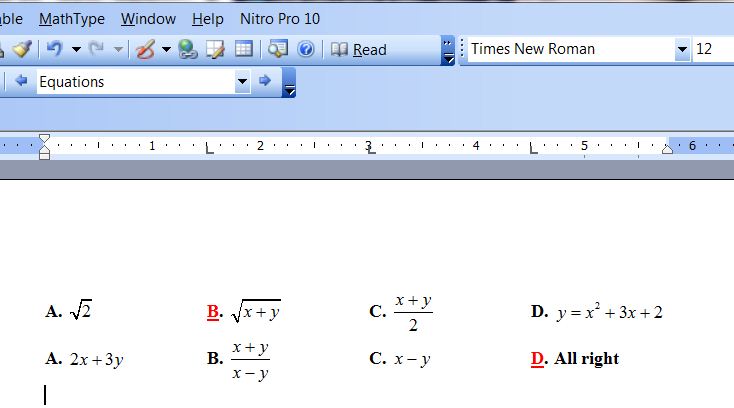Go to next item with blue right arrow
The height and width of the screenshot is (408, 734).
point(265,81)
